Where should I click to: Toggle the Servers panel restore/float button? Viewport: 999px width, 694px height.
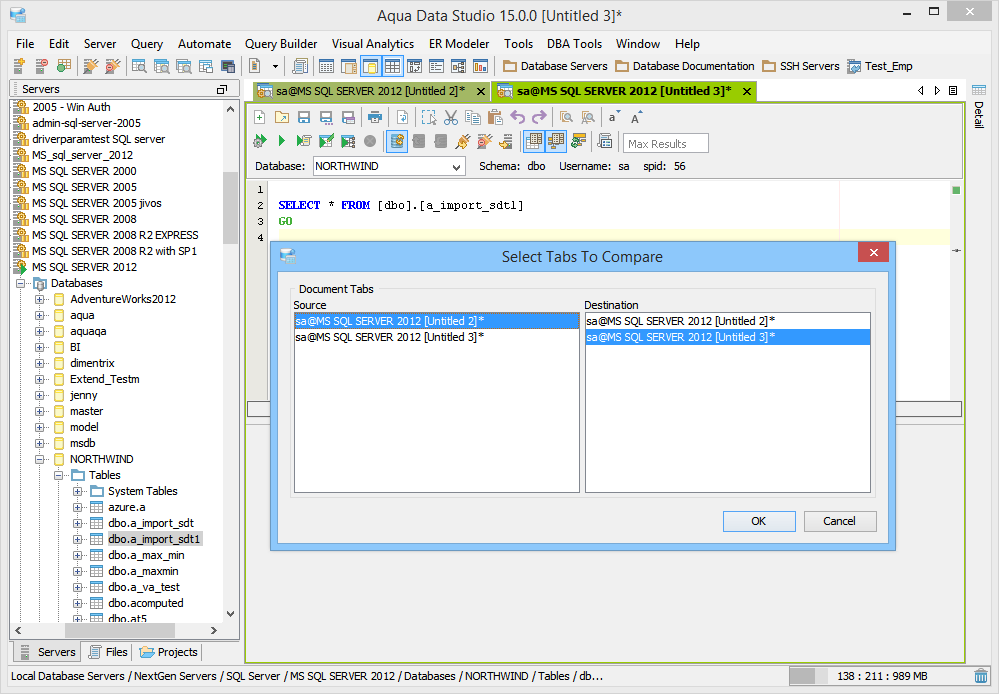222,89
